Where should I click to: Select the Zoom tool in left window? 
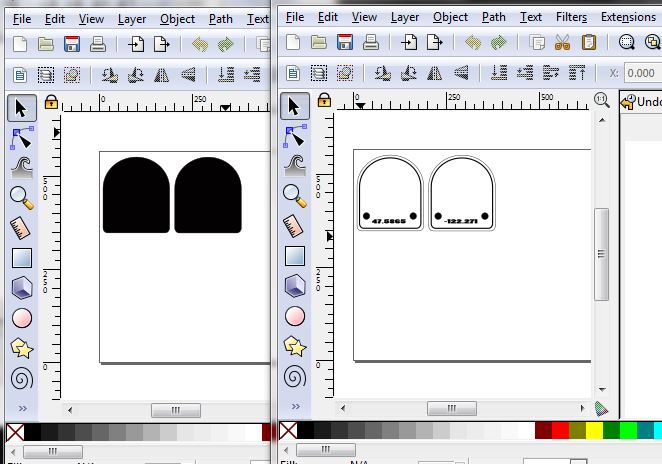coord(21,197)
